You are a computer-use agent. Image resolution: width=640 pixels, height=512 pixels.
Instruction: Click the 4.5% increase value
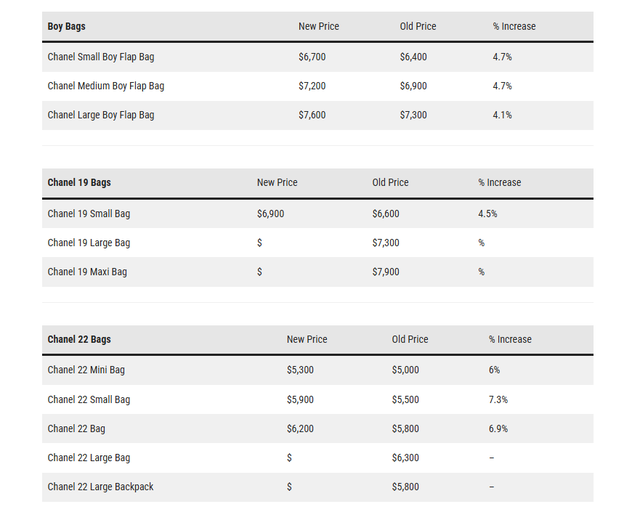click(487, 214)
